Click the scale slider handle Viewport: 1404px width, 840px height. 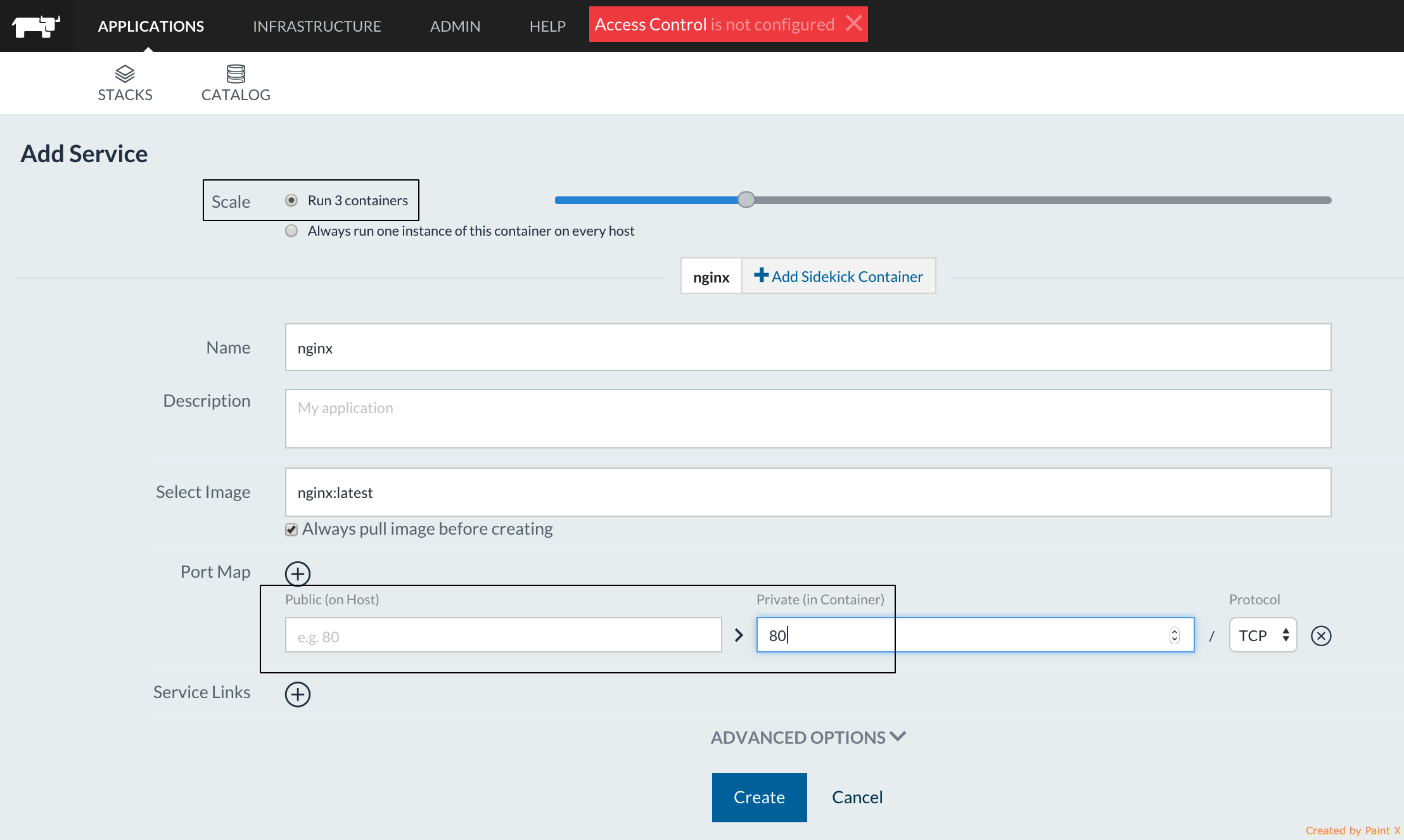[746, 200]
